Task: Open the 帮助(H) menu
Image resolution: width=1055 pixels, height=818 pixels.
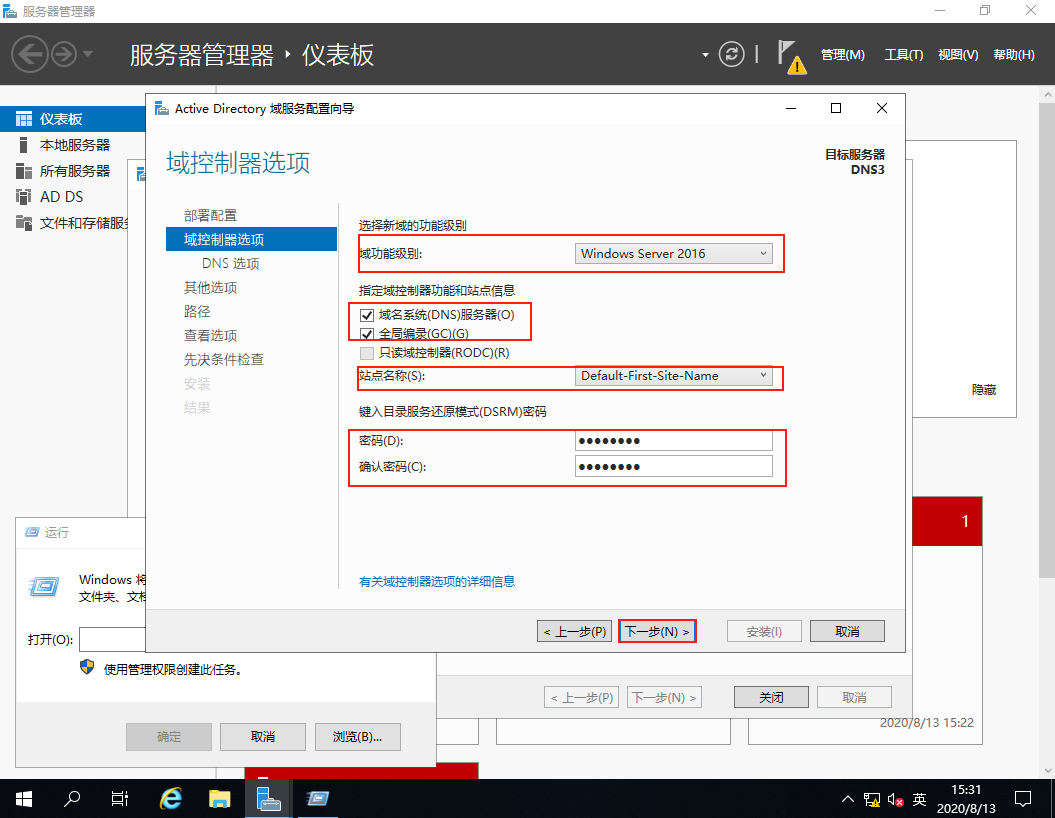Action: tap(1014, 54)
